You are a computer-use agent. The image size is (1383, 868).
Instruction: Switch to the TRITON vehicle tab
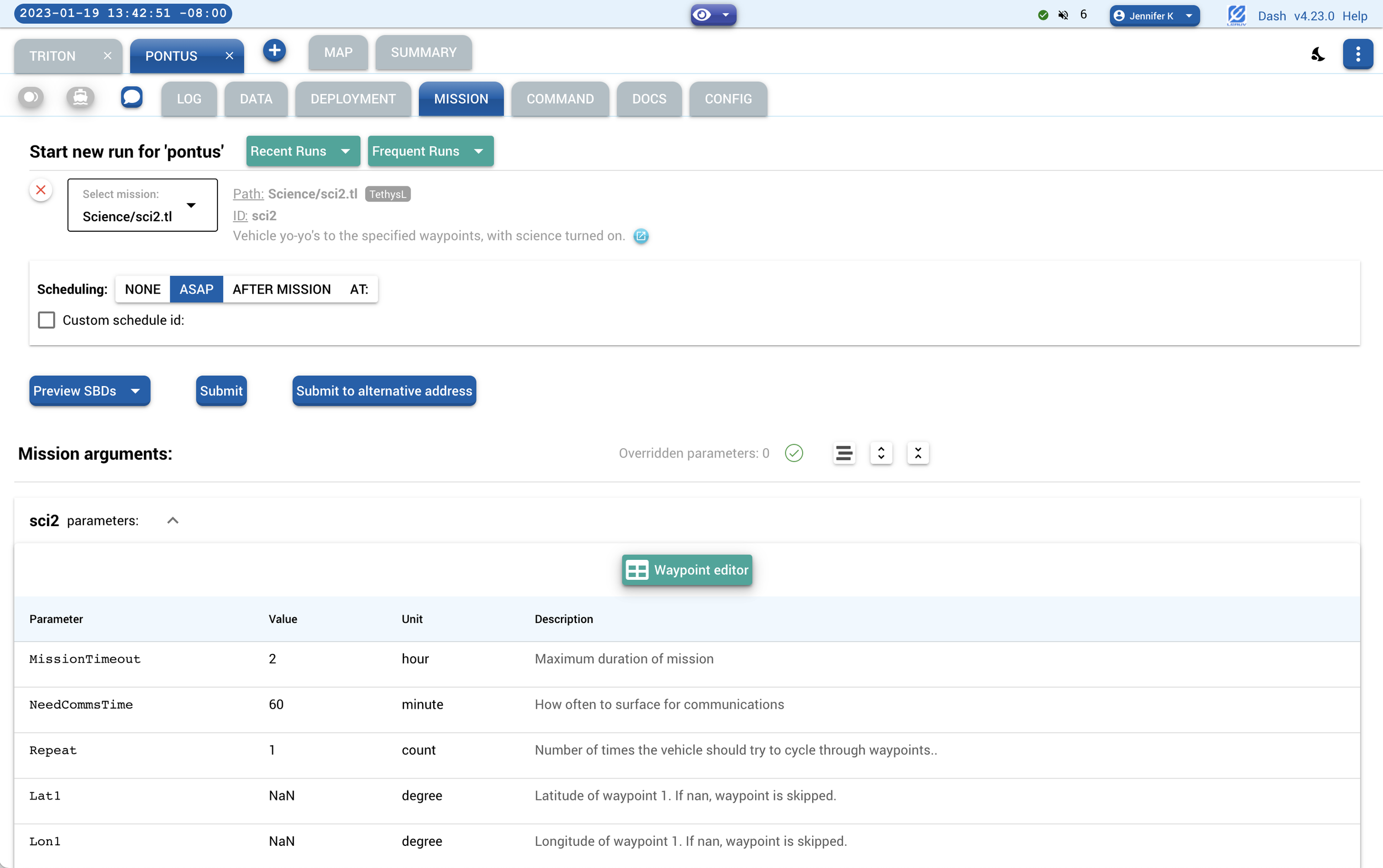(x=53, y=56)
